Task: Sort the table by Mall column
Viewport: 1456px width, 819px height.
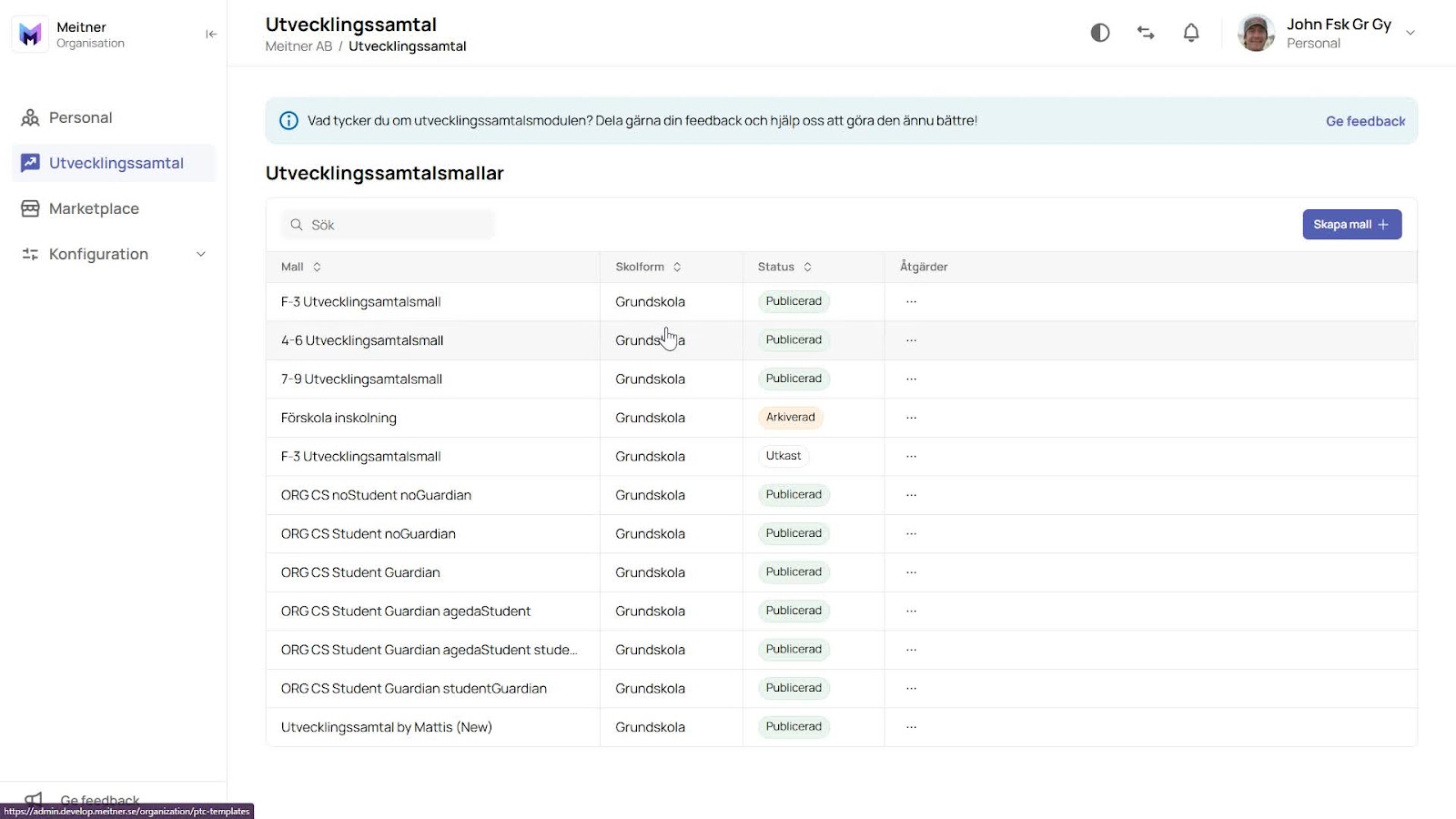Action: 301,267
